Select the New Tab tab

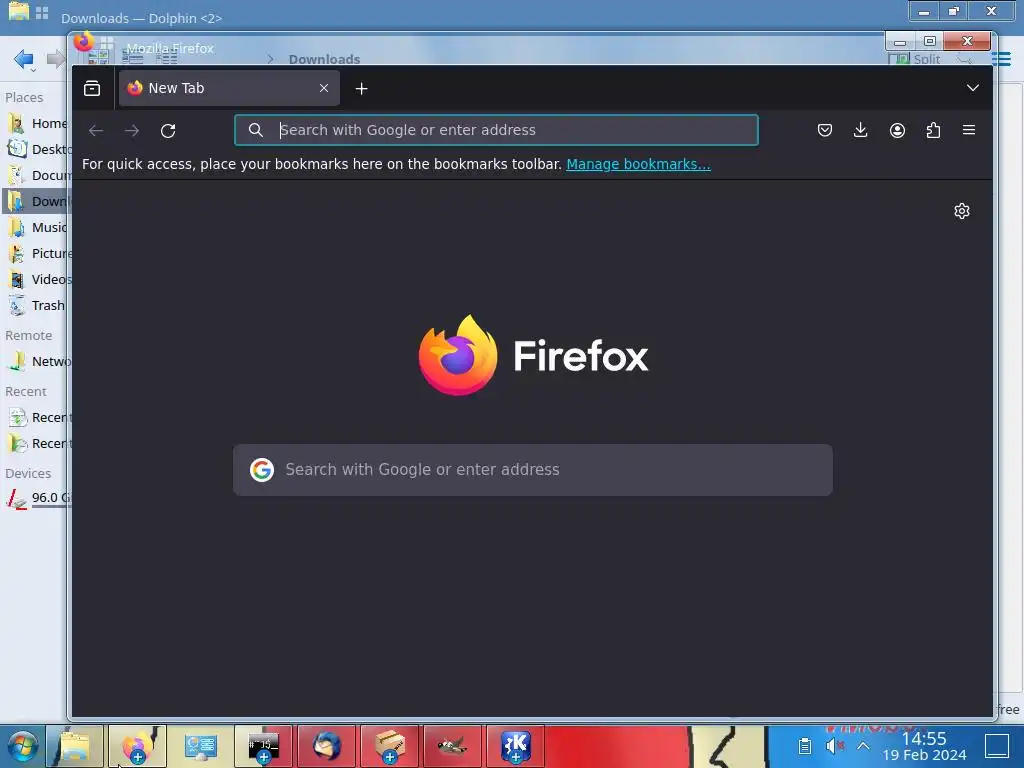click(229, 88)
